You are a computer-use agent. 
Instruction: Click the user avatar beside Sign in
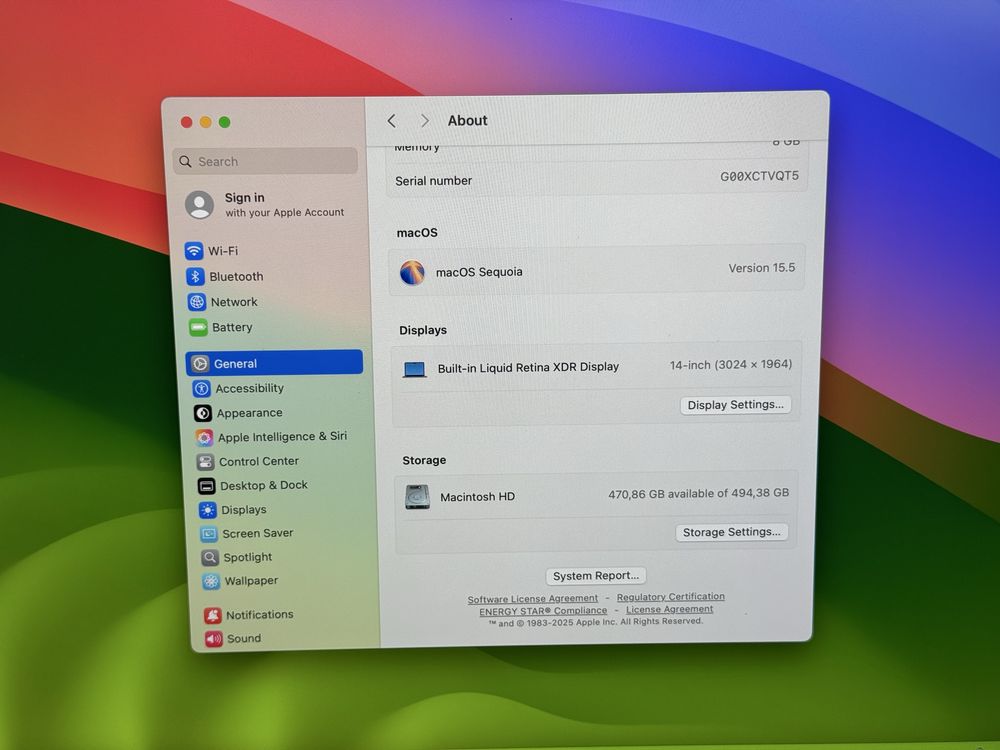pos(200,205)
